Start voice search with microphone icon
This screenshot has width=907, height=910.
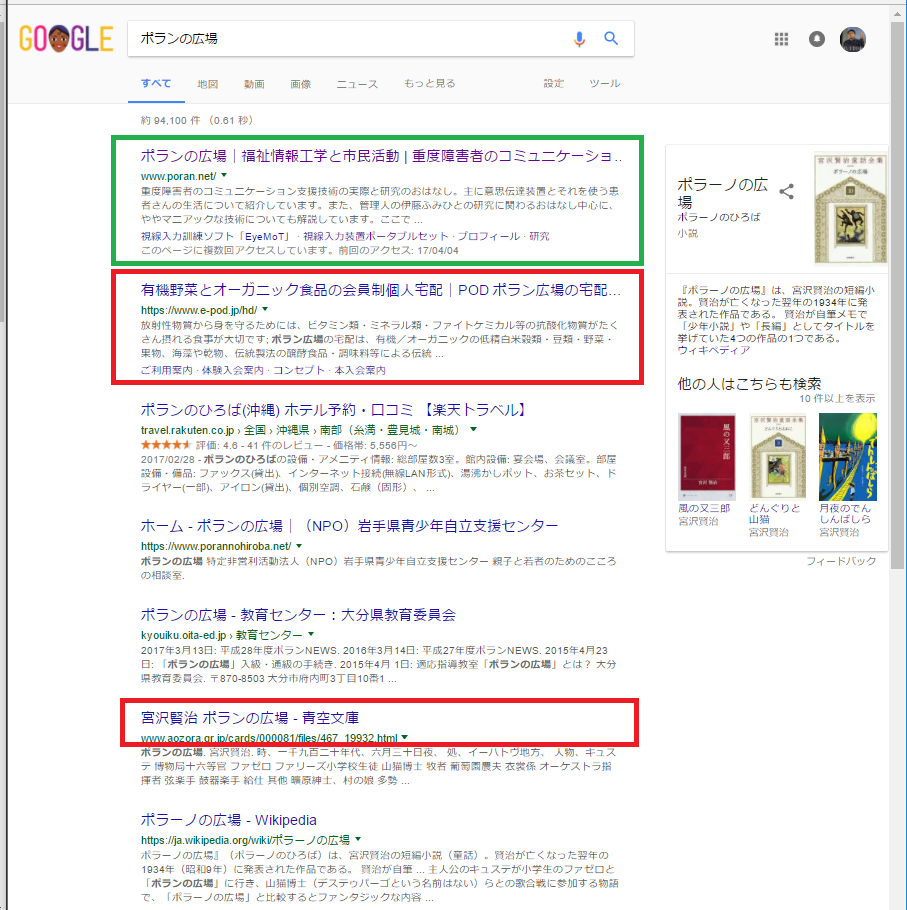tap(579, 39)
